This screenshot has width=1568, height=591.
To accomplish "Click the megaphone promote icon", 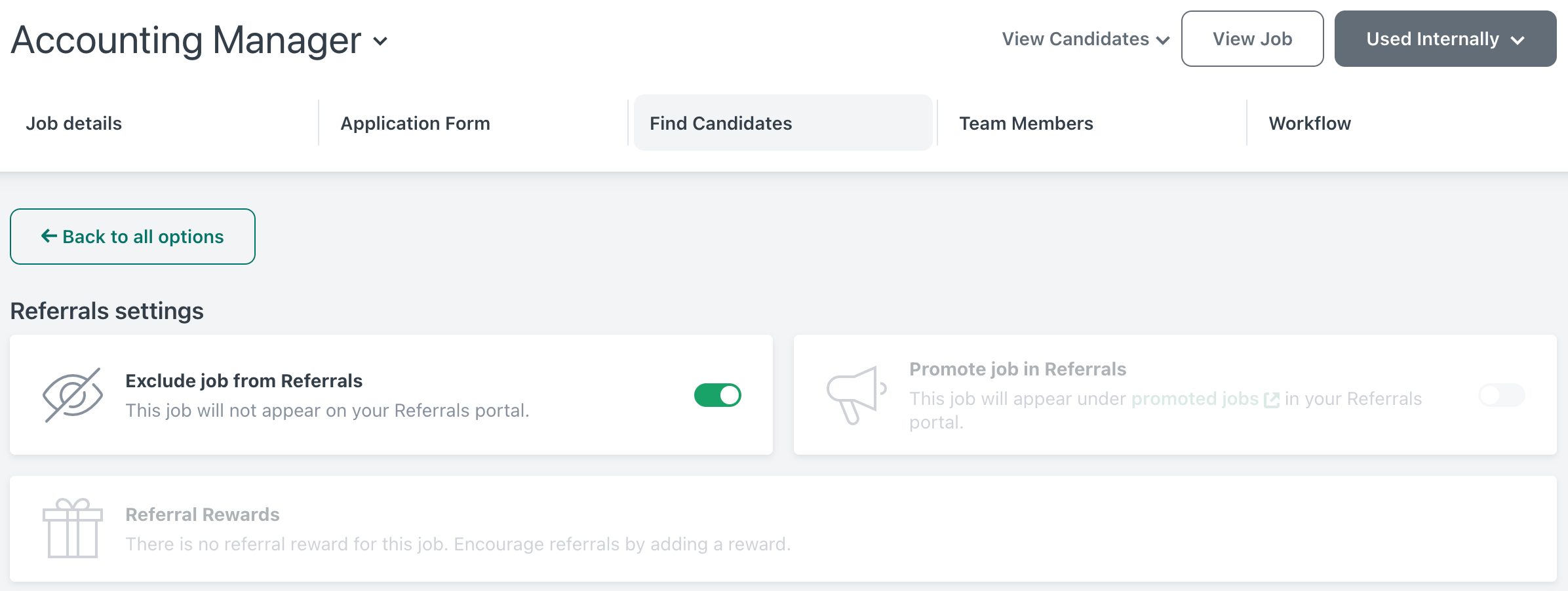I will point(855,395).
